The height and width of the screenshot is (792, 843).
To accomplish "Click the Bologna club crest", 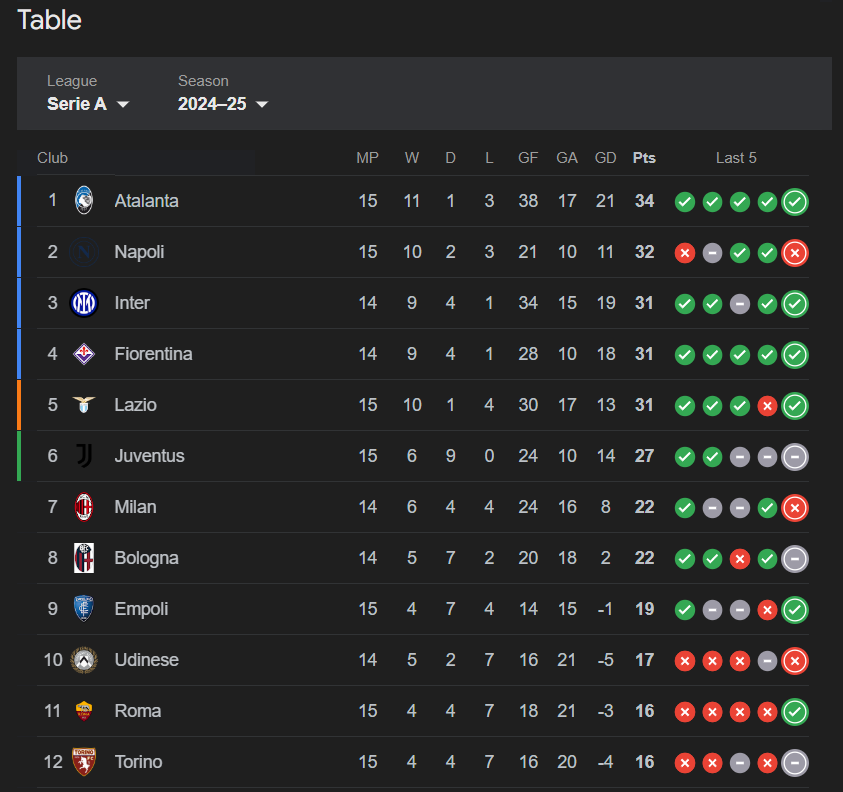I will 84,558.
